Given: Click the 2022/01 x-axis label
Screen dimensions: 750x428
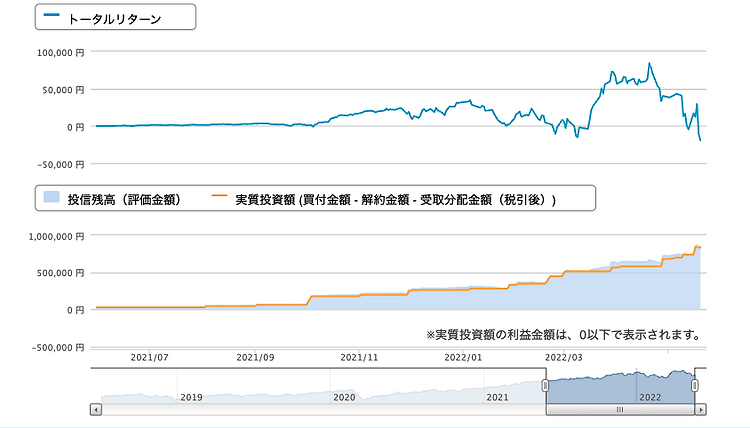Looking at the screenshot, I should (463, 357).
